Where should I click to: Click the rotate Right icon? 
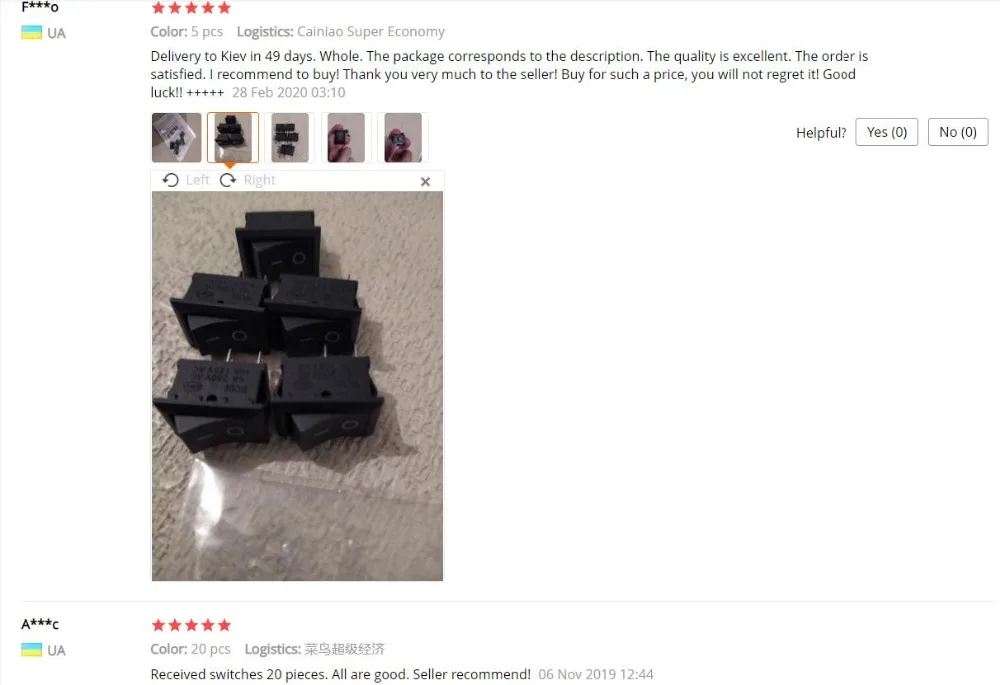[x=228, y=180]
